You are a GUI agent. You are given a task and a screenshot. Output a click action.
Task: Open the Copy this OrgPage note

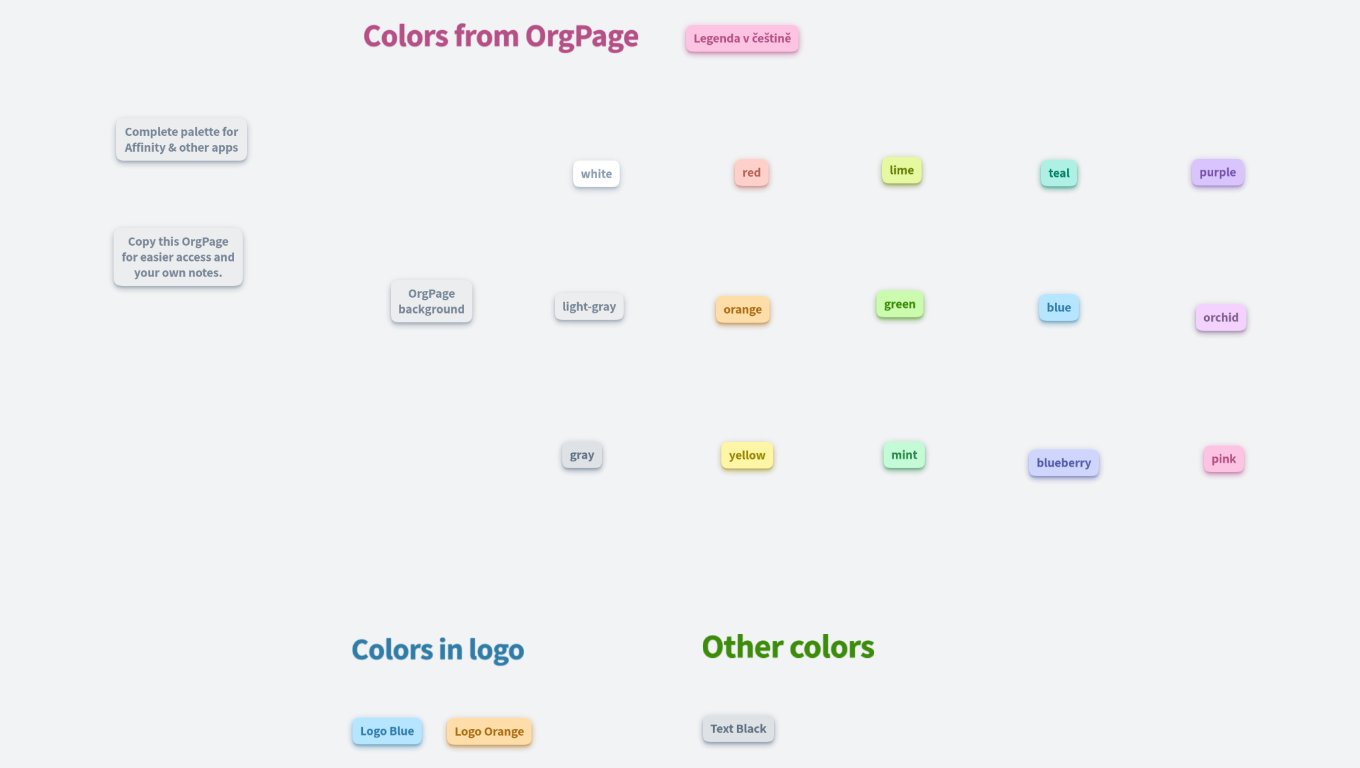(178, 256)
